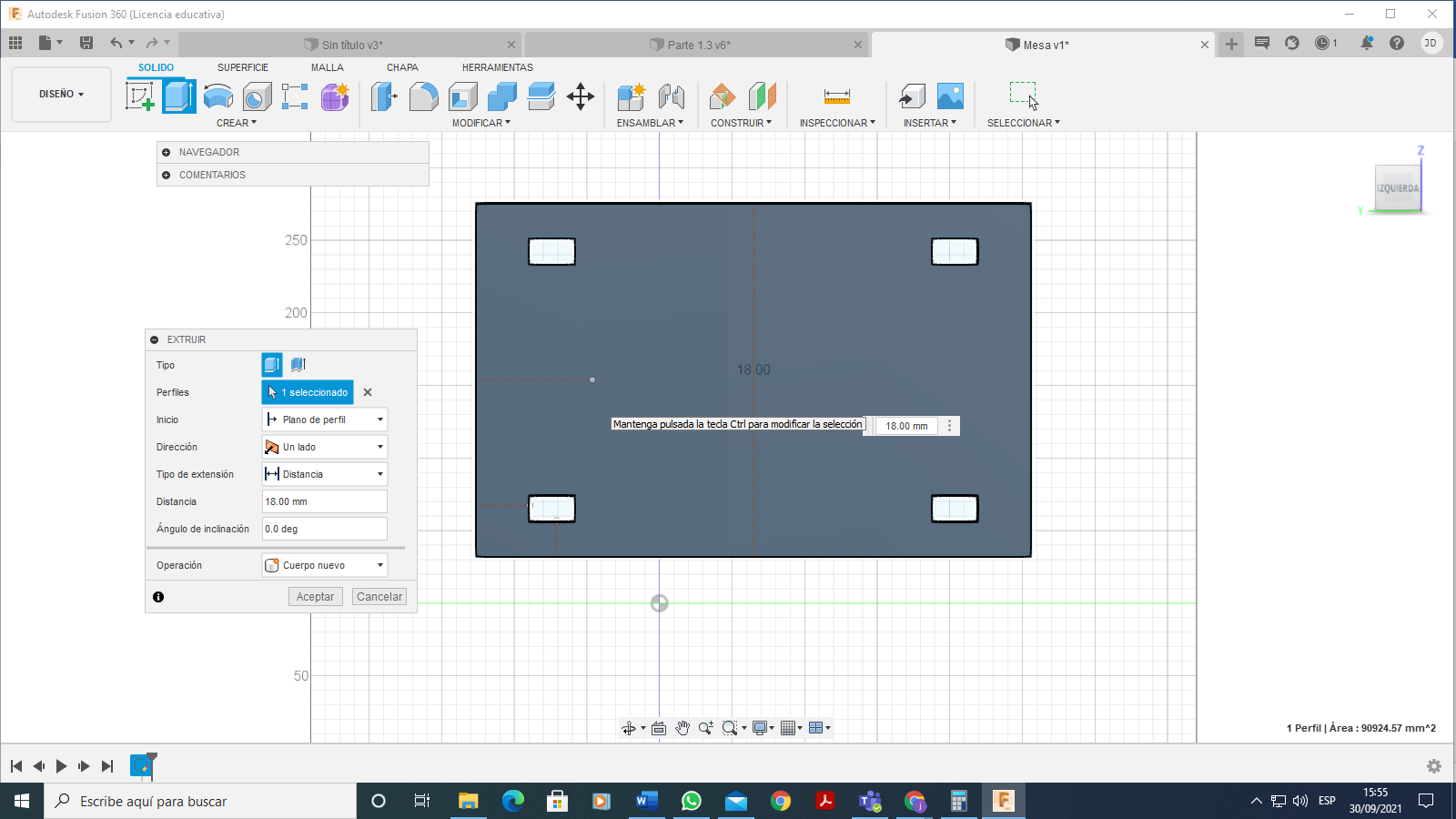This screenshot has width=1456, height=819.
Task: Select the Press Pull tool
Action: [x=384, y=96]
